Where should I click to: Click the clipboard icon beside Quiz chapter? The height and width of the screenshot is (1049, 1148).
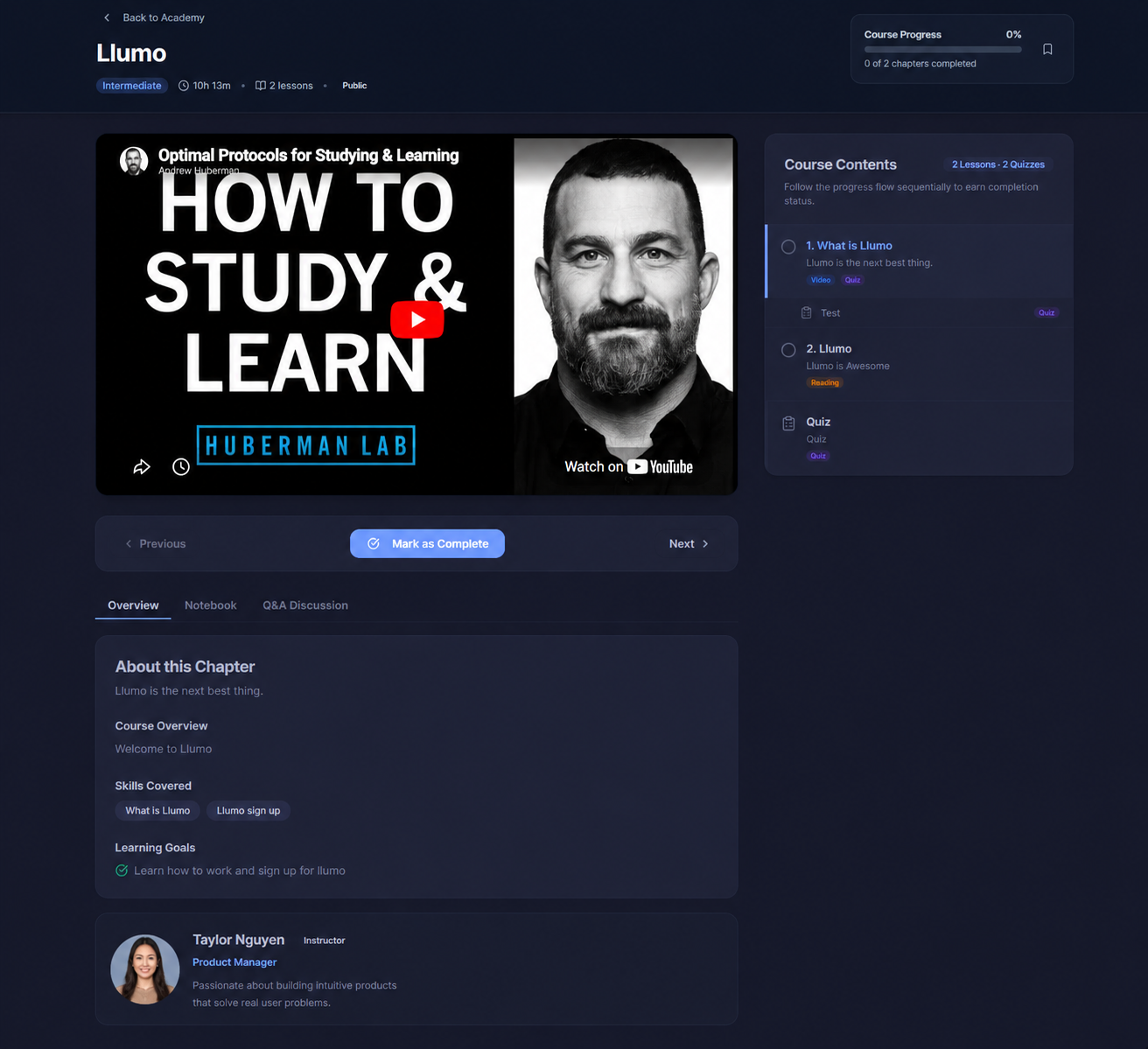[788, 423]
